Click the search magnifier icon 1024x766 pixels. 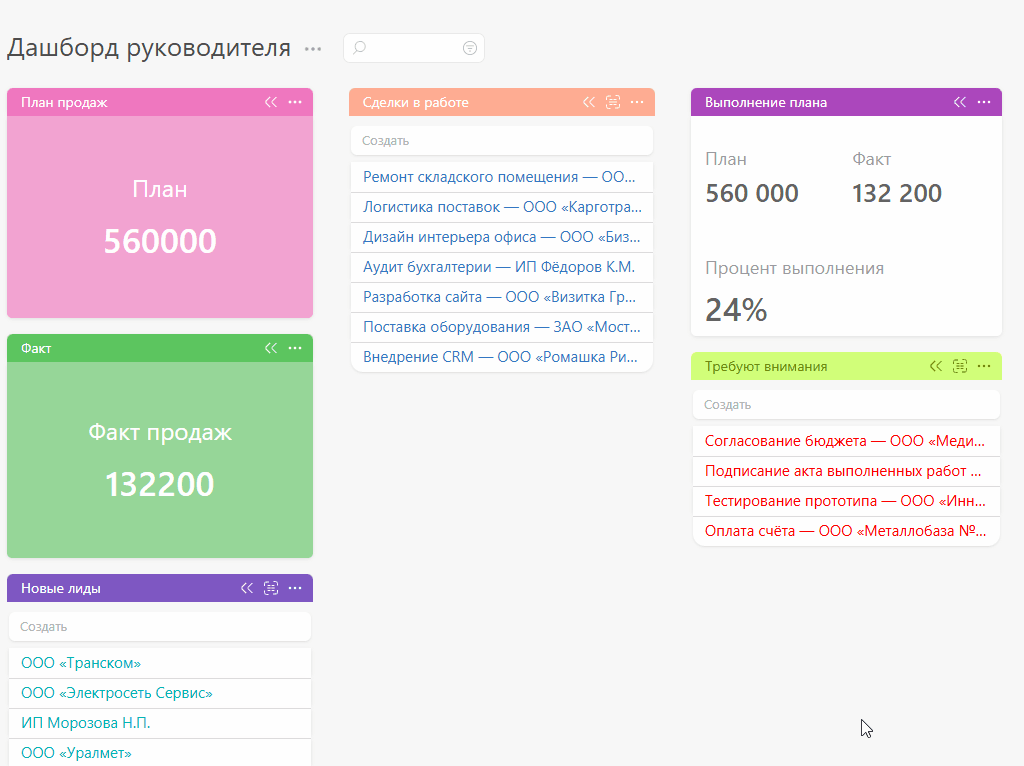pos(360,48)
